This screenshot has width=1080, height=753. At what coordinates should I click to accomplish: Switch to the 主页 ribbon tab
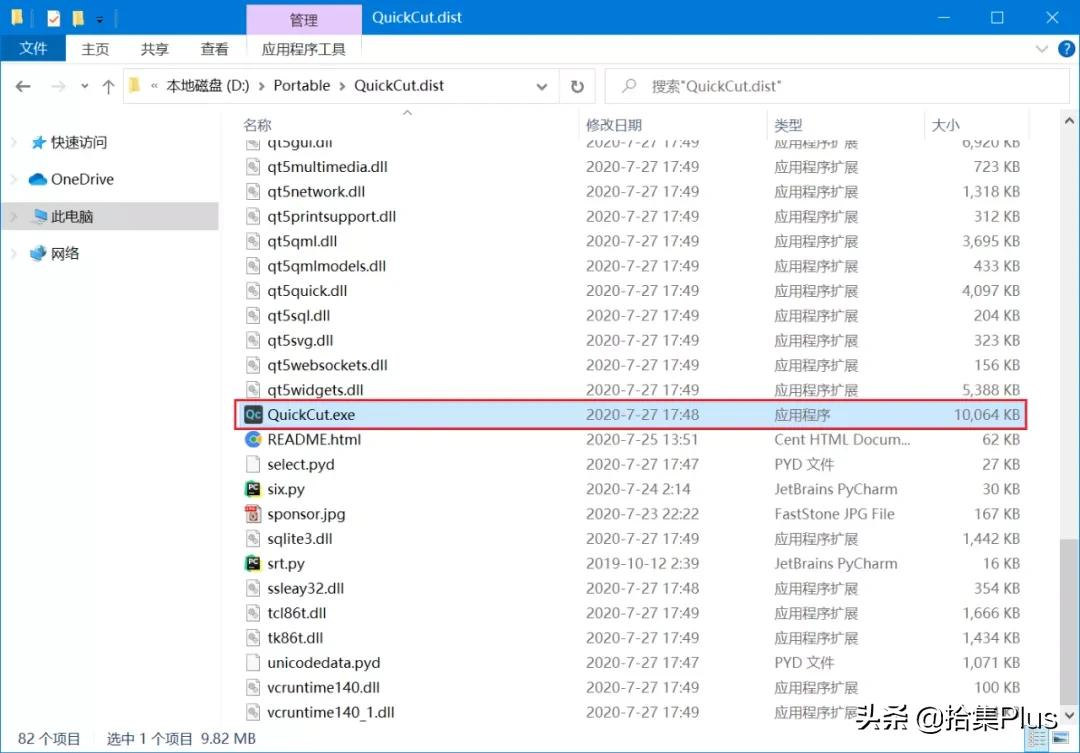tap(95, 49)
